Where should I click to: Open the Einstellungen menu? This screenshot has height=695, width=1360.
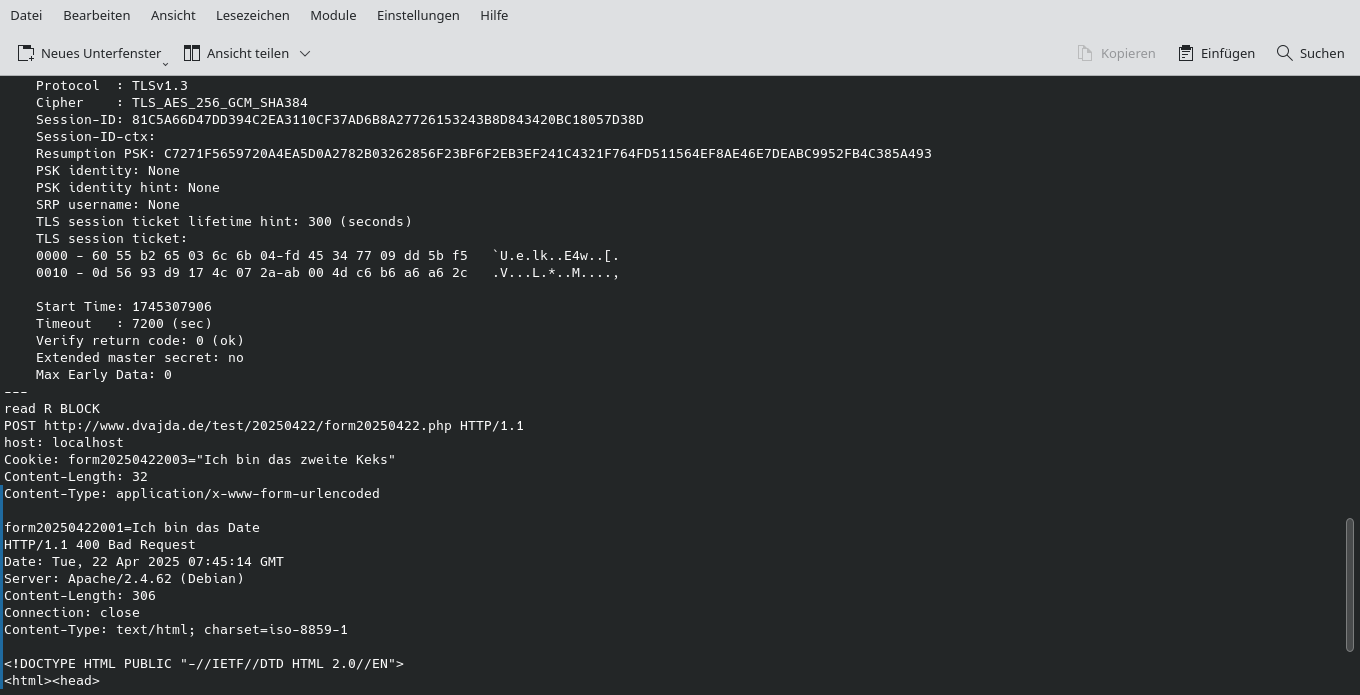click(x=418, y=15)
